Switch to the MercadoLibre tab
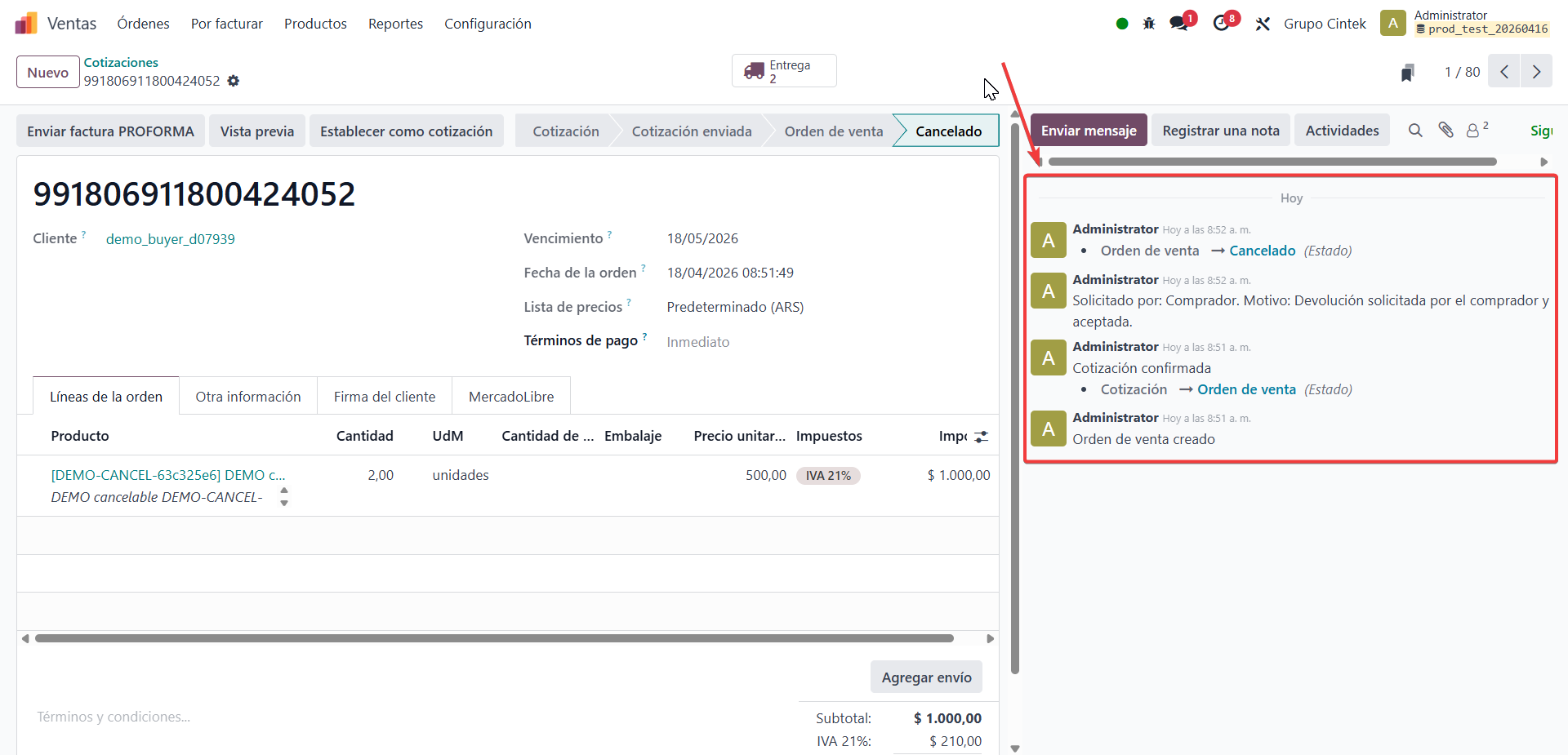Screen dimensions: 1568x755 pos(511,396)
